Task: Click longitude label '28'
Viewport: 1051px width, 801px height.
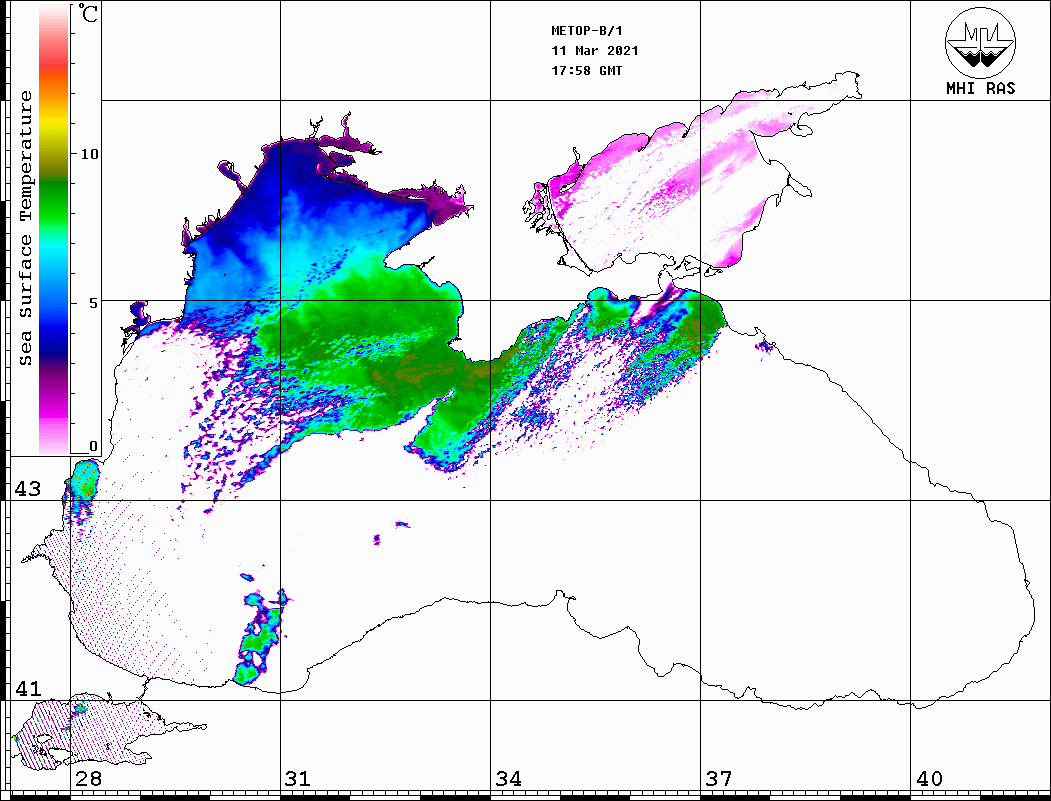Action: tap(88, 779)
